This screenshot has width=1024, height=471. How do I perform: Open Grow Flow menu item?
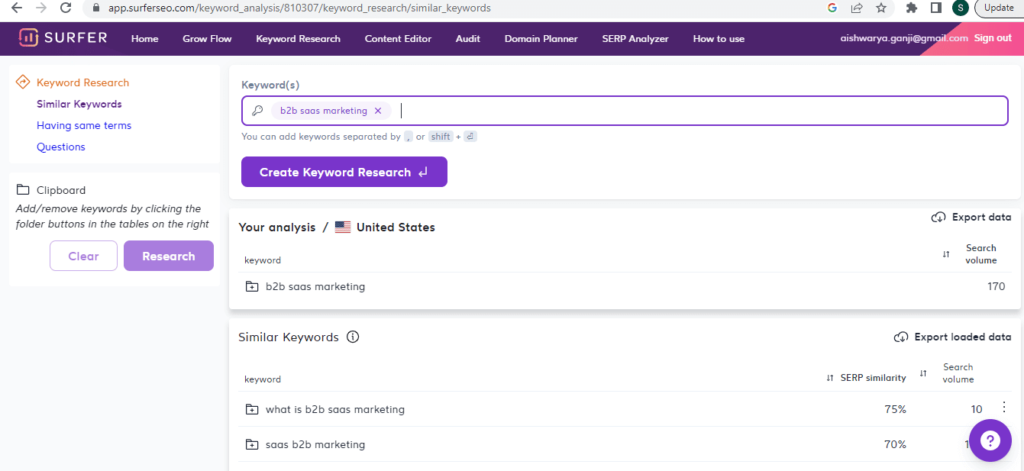point(207,39)
